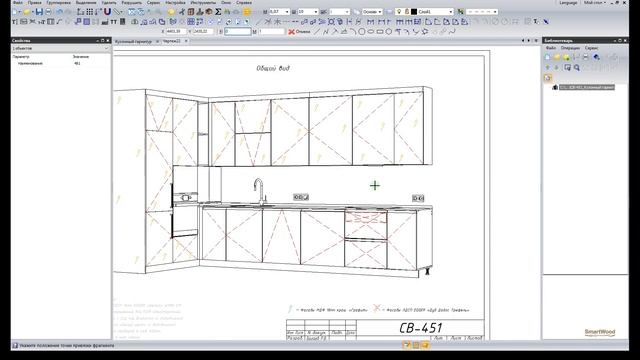Click the Print icon beside the Save icon
The height and width of the screenshot is (360, 640).
click(x=48, y=12)
